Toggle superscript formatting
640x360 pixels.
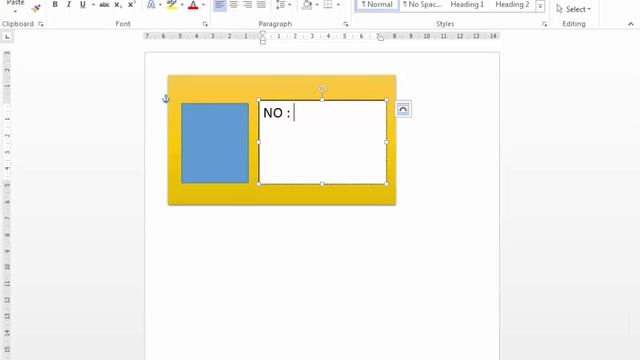pos(131,4)
